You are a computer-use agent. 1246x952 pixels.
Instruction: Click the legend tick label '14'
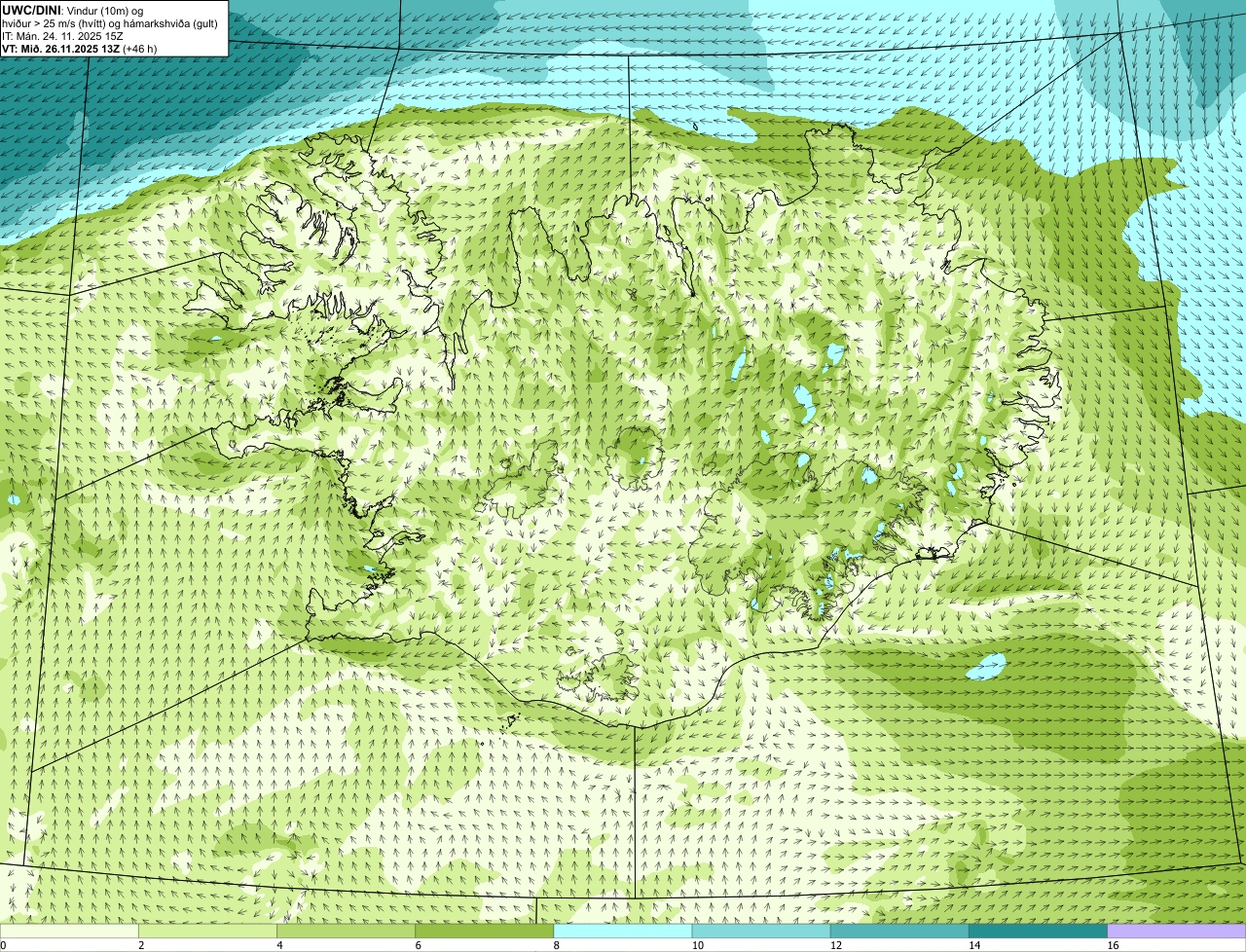974,945
